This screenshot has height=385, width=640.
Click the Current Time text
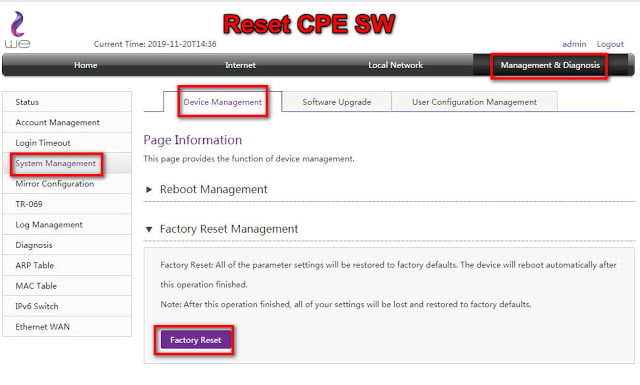[x=155, y=44]
